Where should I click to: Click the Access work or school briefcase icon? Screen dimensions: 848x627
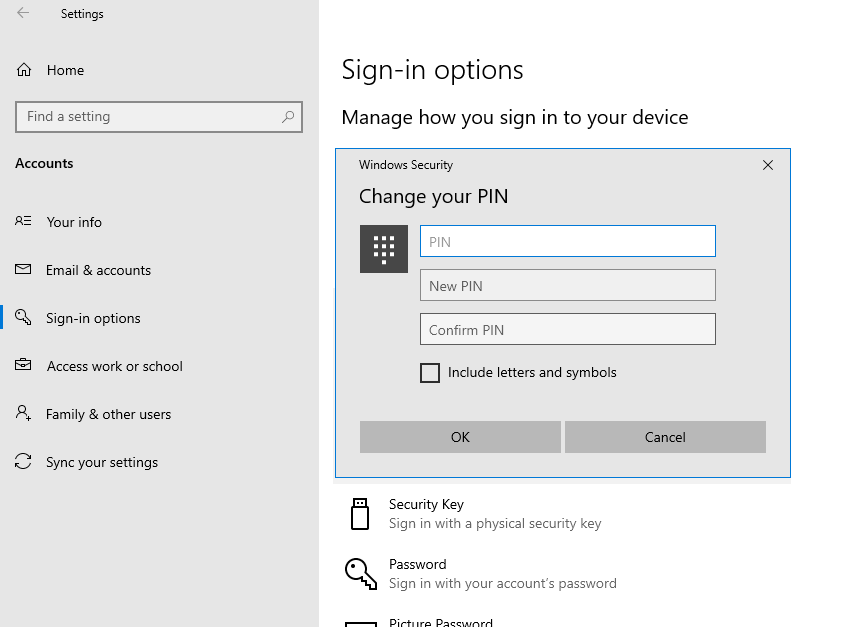[x=24, y=366]
